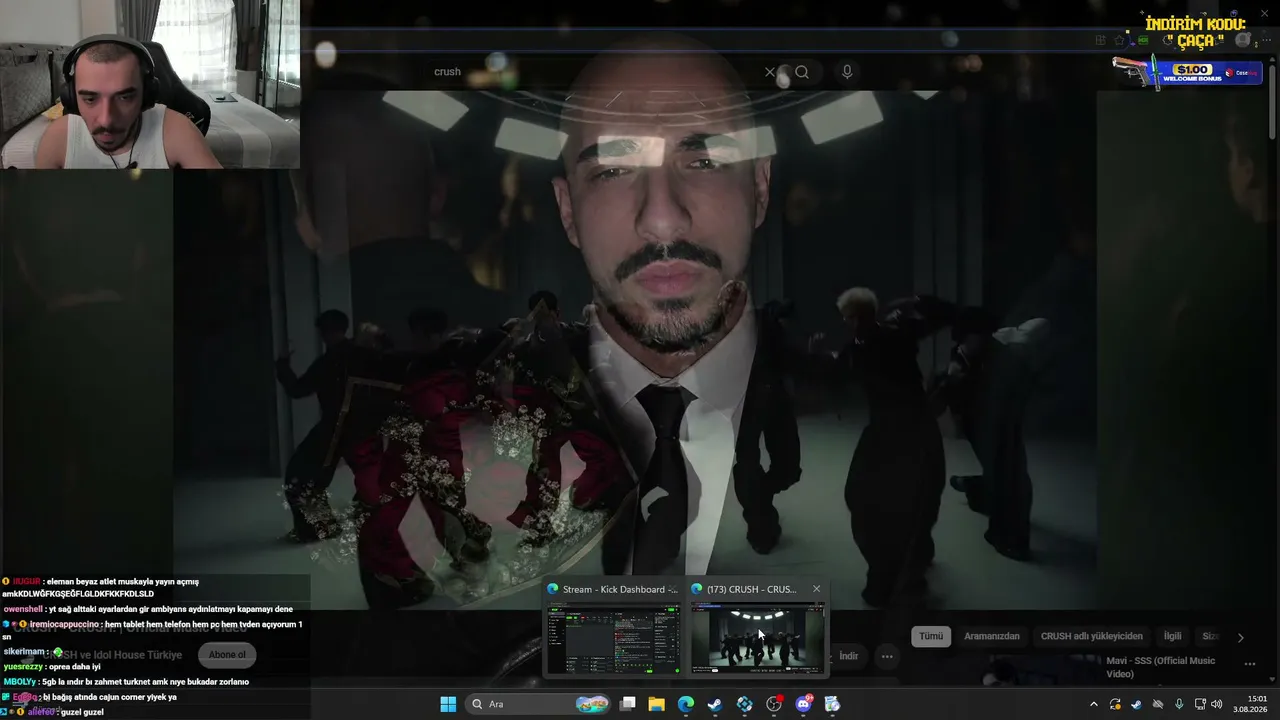Open more actions menu beside İndir

(x=887, y=657)
